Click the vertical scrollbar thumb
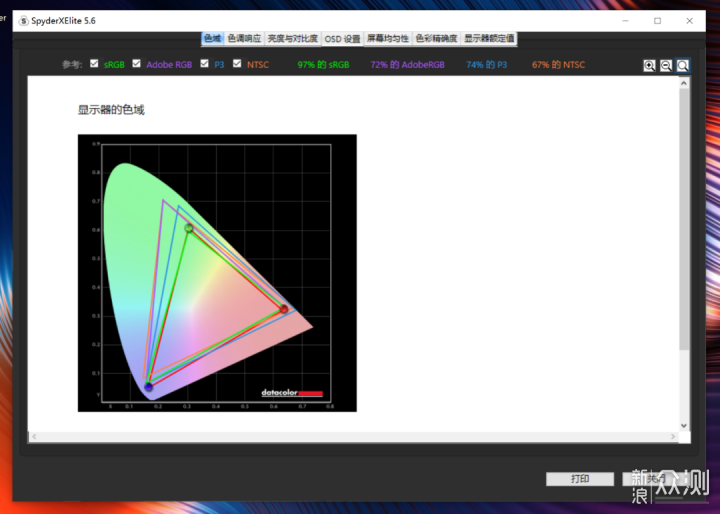This screenshot has height=514, width=720. click(684, 219)
